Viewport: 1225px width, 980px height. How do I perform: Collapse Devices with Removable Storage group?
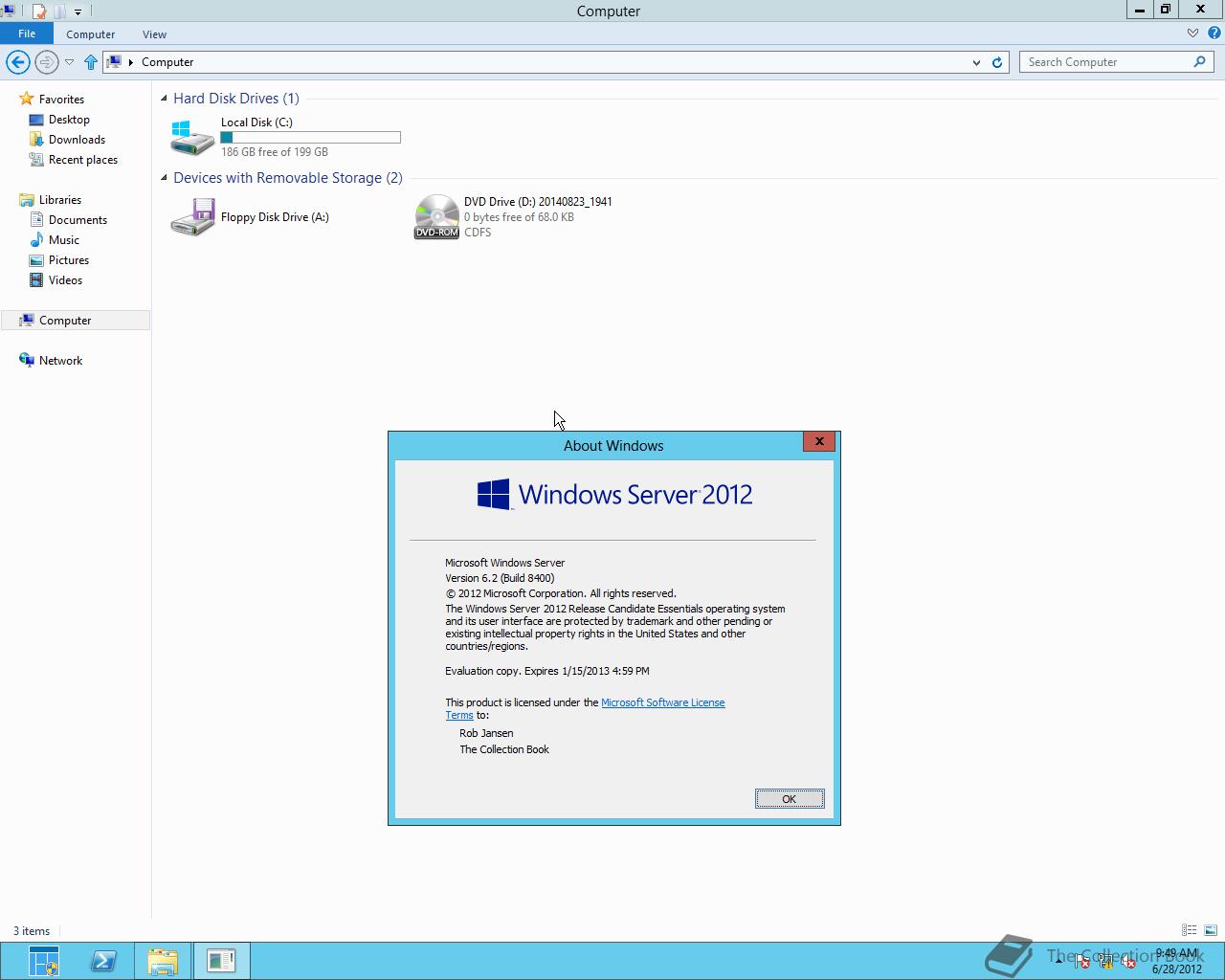(x=164, y=178)
